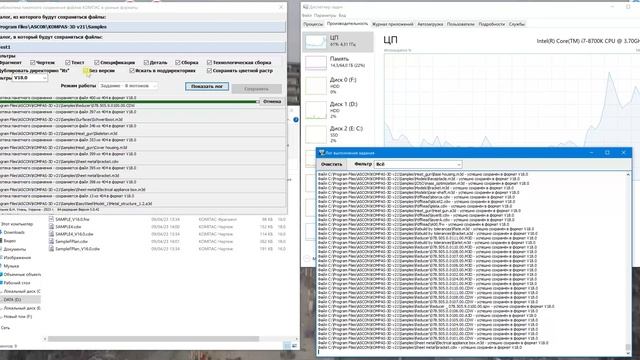Click the Task Manager title bar icon
Screen dimensions: 640x360
pos(306,7)
